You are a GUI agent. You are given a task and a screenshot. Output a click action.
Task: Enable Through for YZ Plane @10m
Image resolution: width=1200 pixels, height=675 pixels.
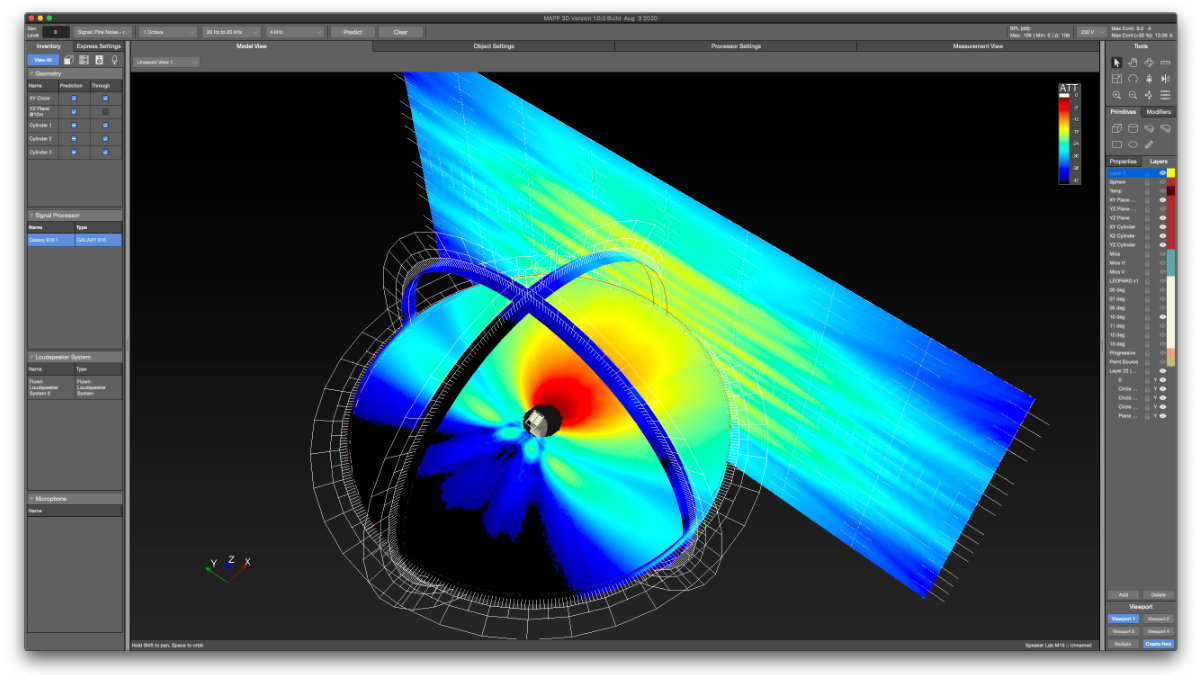tap(105, 111)
